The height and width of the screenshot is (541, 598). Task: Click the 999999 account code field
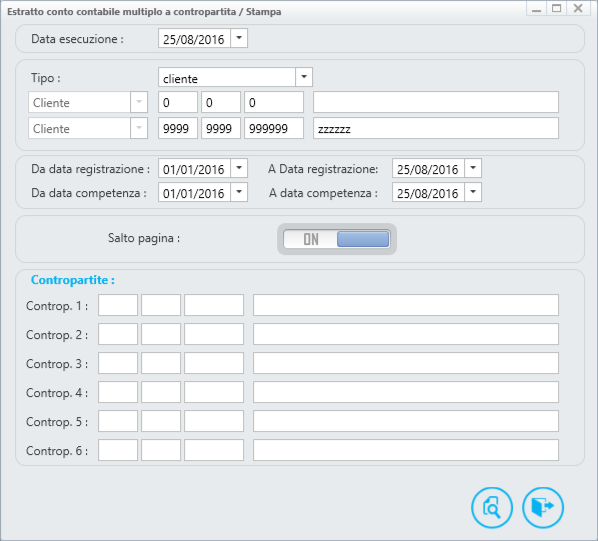click(x=274, y=128)
